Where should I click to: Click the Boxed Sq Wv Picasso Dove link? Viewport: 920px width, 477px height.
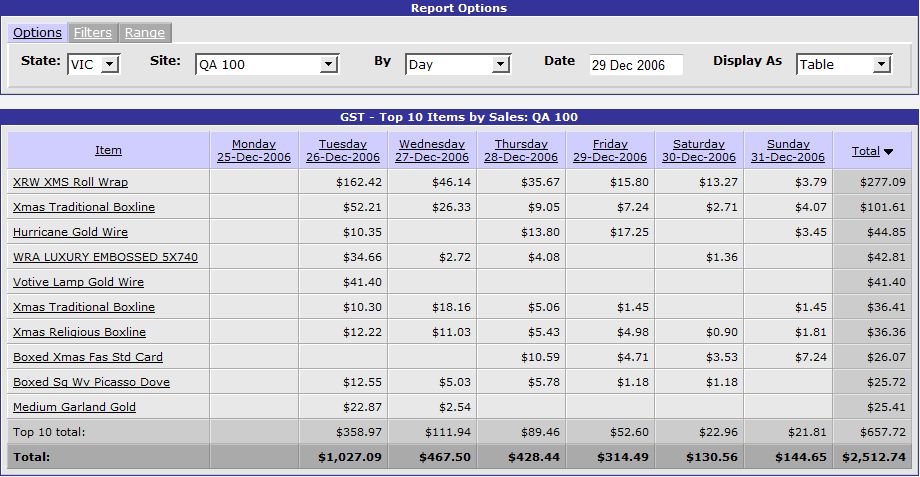[91, 382]
